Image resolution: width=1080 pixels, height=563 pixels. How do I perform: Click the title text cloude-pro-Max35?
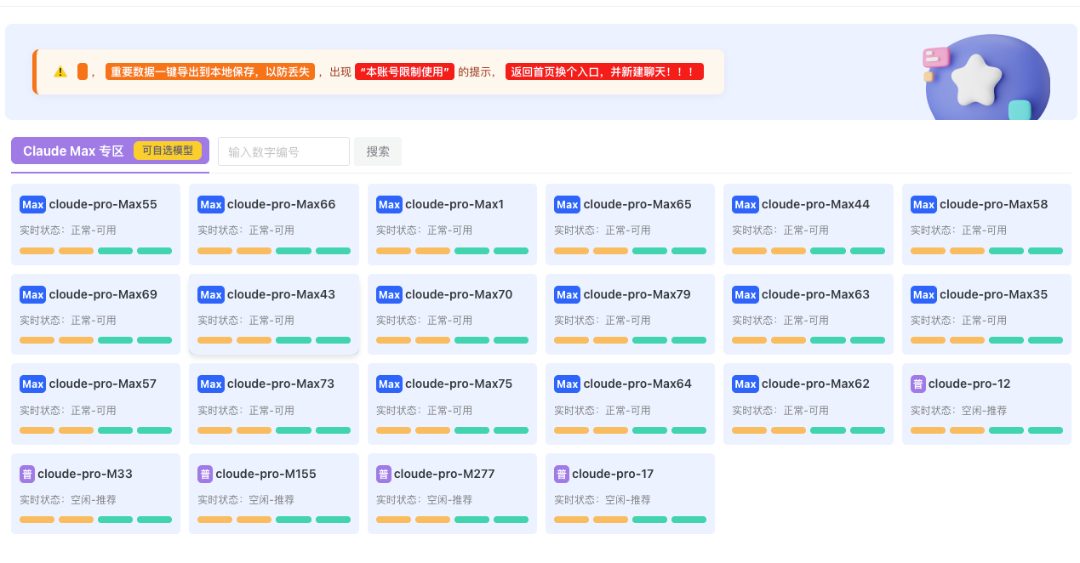(x=994, y=295)
